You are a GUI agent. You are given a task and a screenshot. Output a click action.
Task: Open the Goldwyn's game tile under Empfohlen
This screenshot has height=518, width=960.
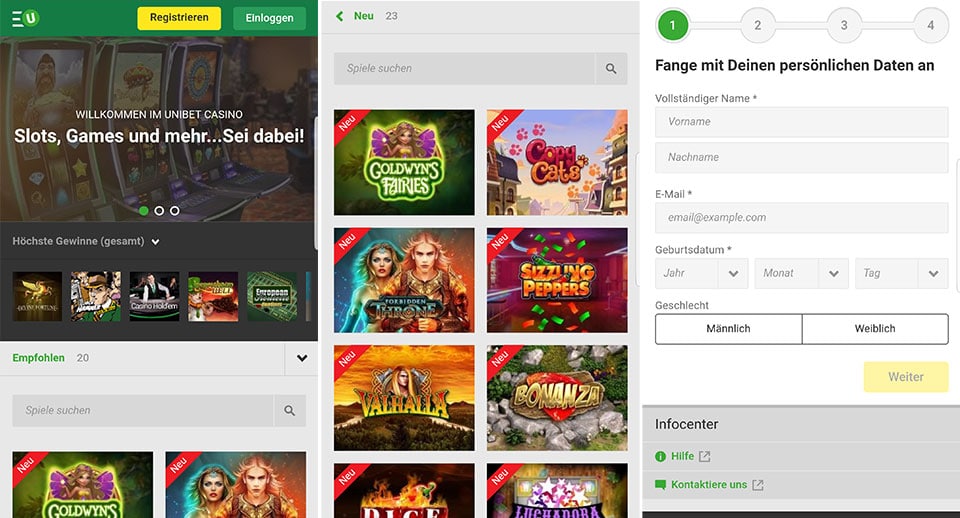coord(83,485)
